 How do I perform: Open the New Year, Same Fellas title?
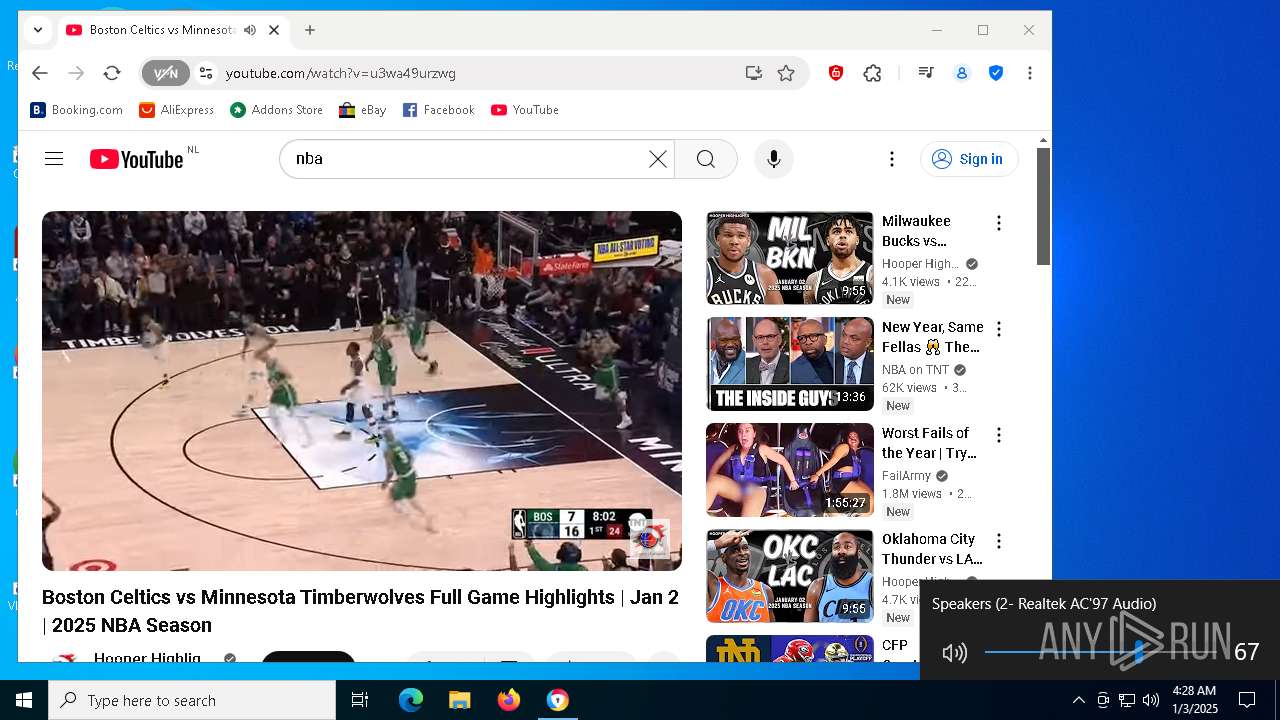click(933, 337)
